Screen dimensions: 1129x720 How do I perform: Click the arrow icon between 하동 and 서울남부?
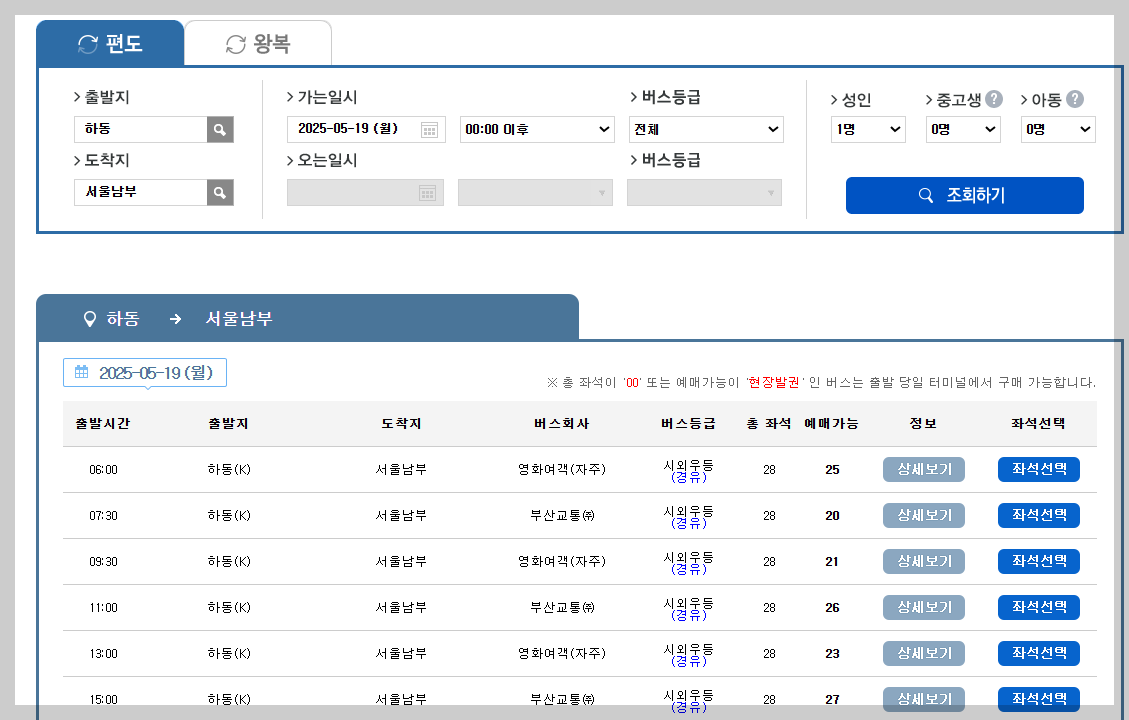tap(176, 318)
